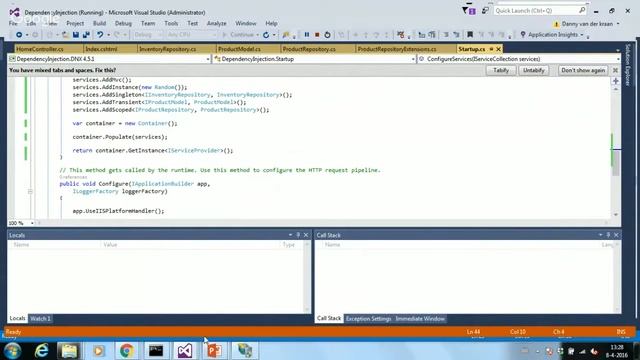The image size is (640, 360).
Task: Close the mixed tabs notification bar
Action: (x=615, y=70)
